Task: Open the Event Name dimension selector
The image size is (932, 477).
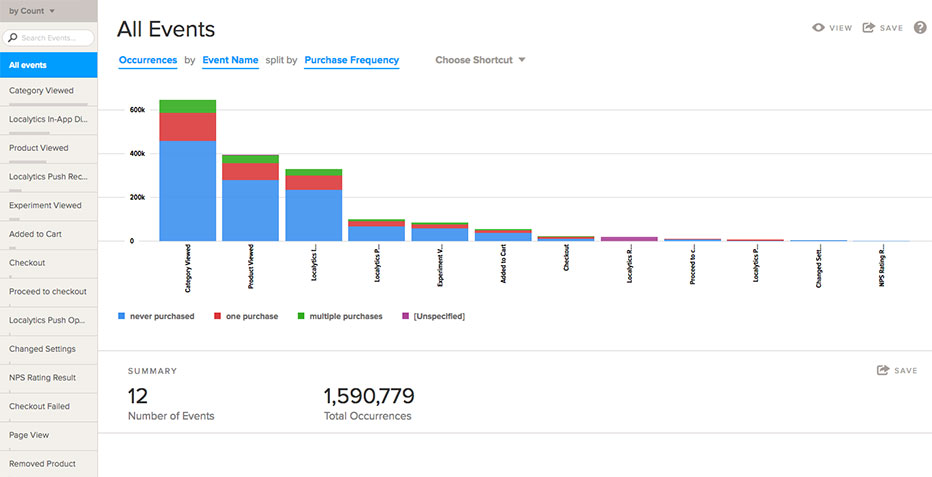Action: [230, 60]
